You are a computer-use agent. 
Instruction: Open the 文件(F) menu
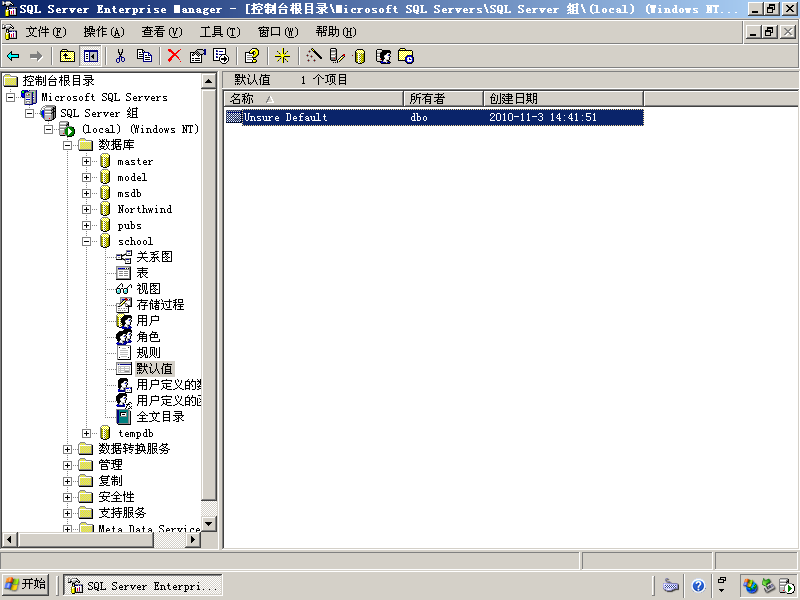(x=46, y=32)
